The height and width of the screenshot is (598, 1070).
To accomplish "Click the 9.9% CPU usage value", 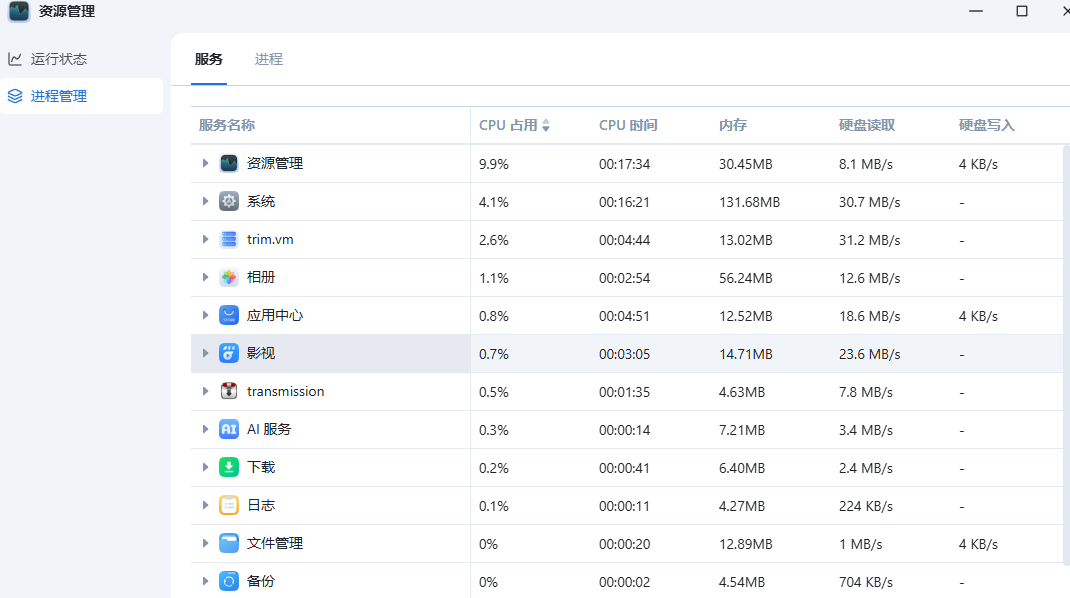I will click(x=494, y=164).
